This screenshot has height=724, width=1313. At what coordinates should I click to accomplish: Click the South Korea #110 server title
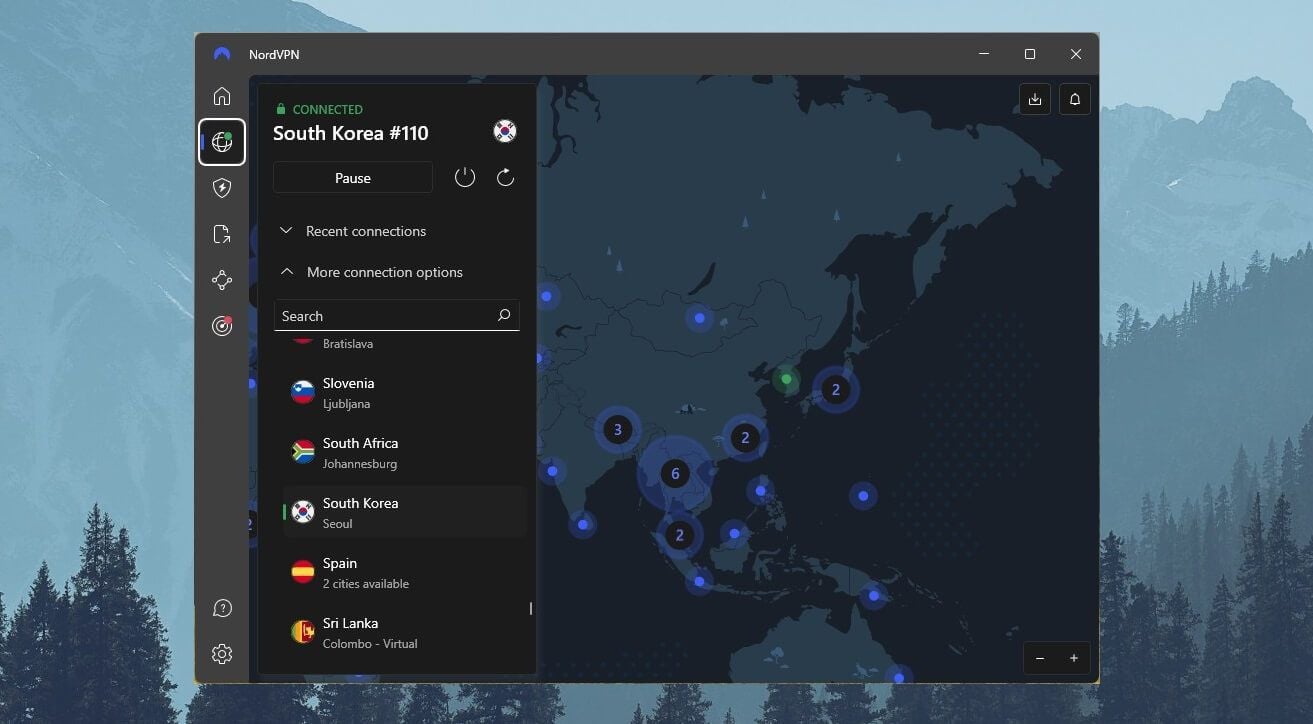pyautogui.click(x=351, y=133)
